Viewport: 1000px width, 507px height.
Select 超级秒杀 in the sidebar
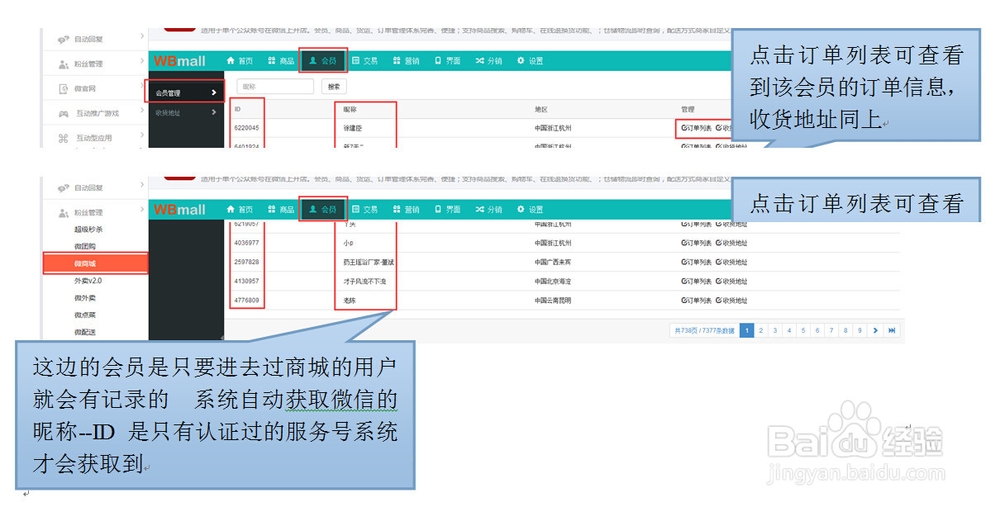click(88, 229)
